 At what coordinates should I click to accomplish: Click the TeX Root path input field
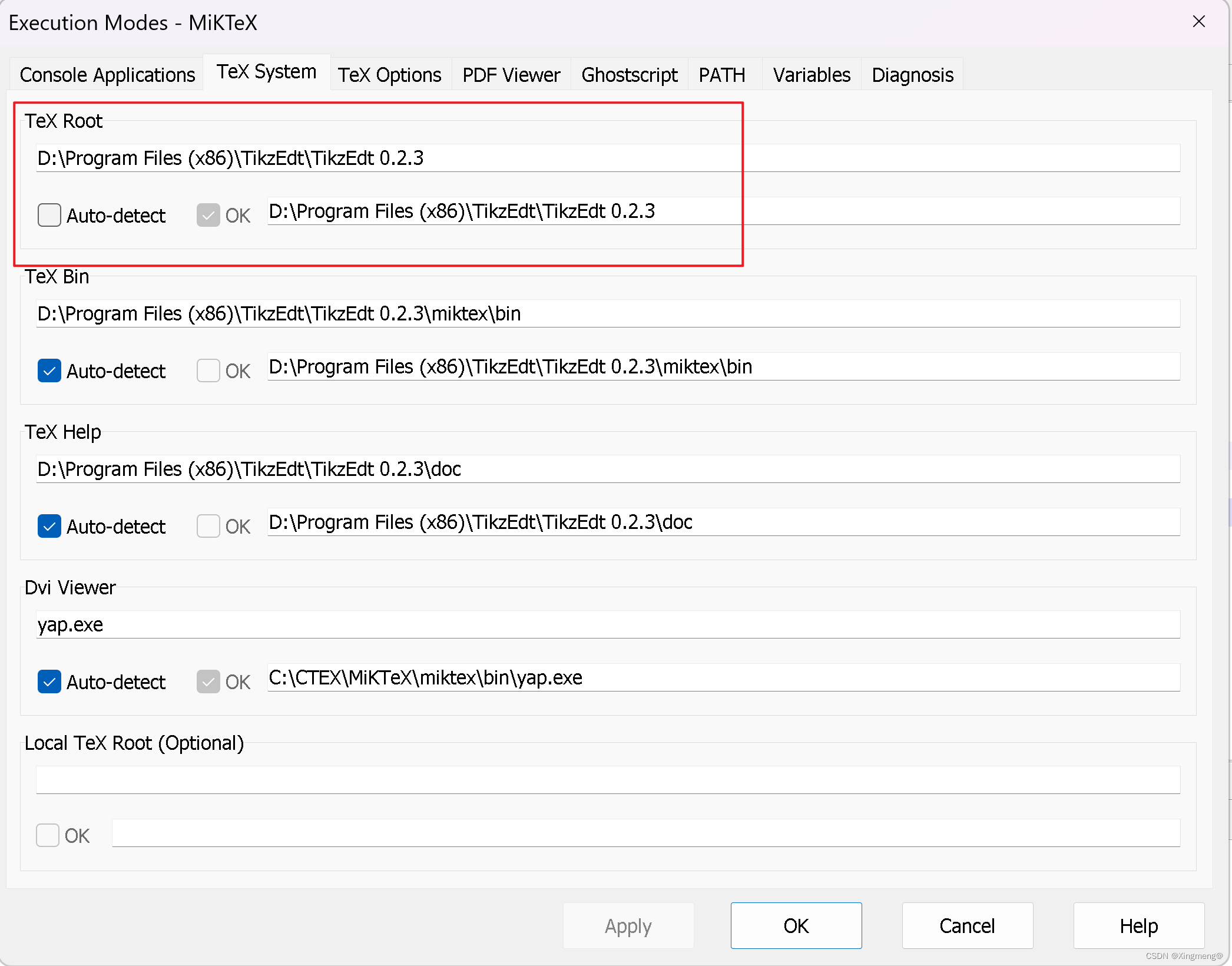608,158
